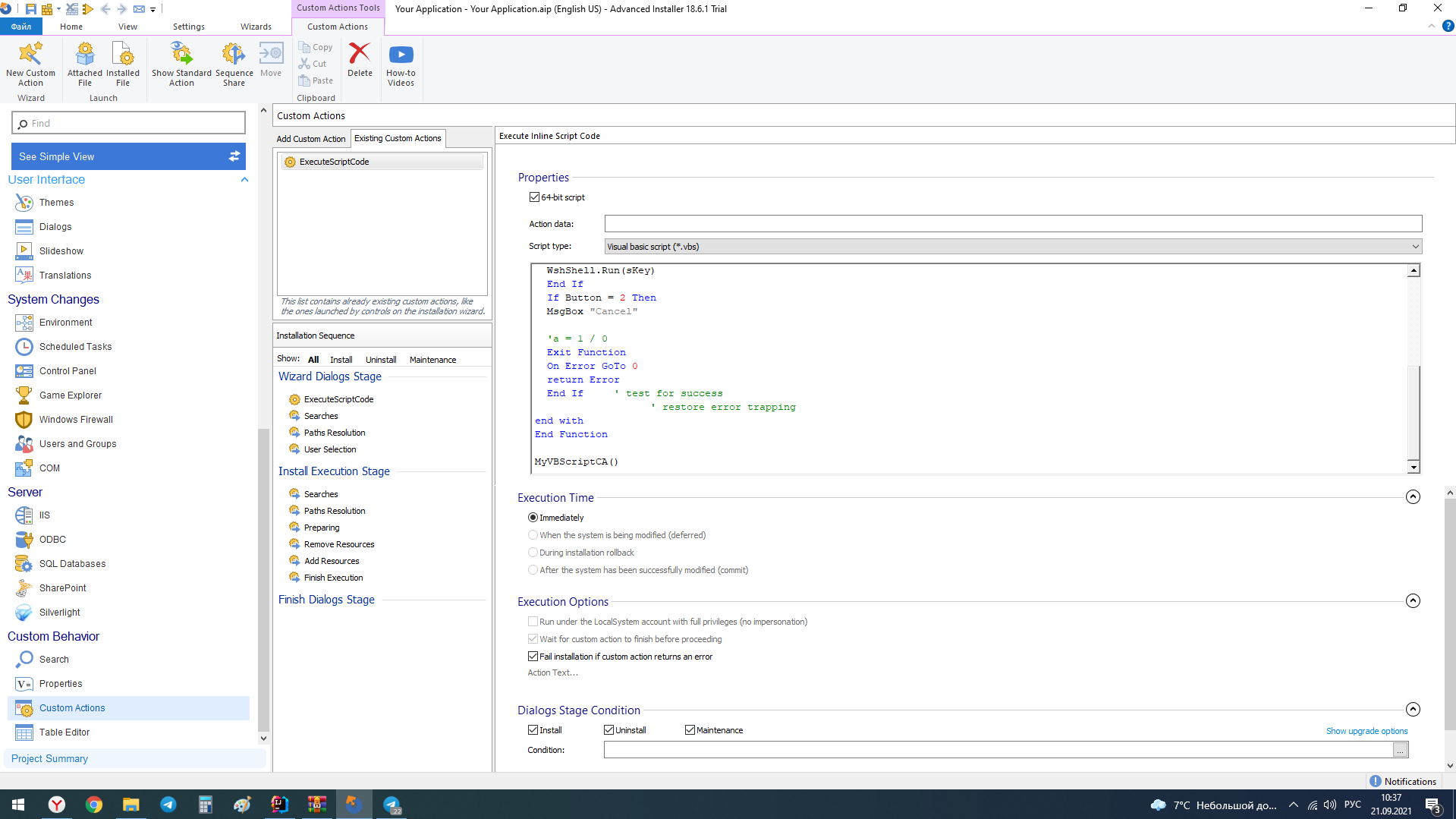Open the Notifications panel
Viewport: 1456px width, 819px height.
(x=1402, y=781)
